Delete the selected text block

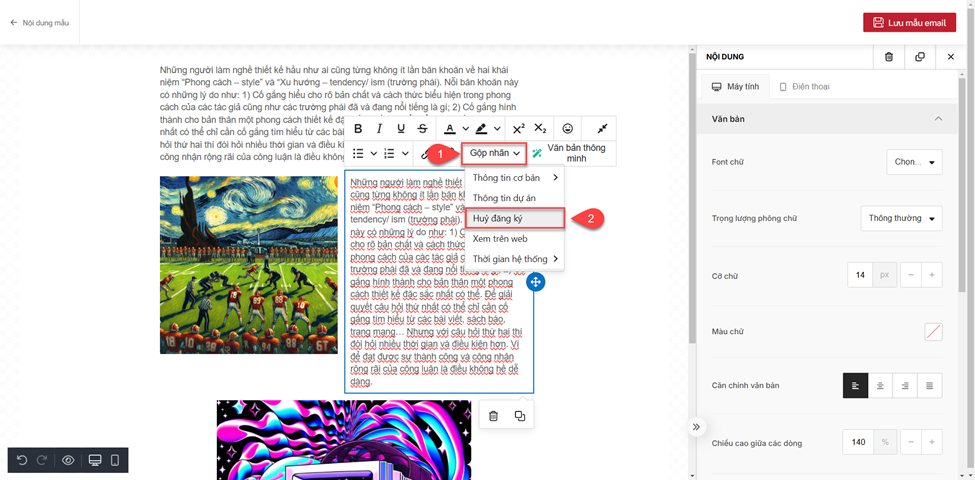click(x=493, y=415)
